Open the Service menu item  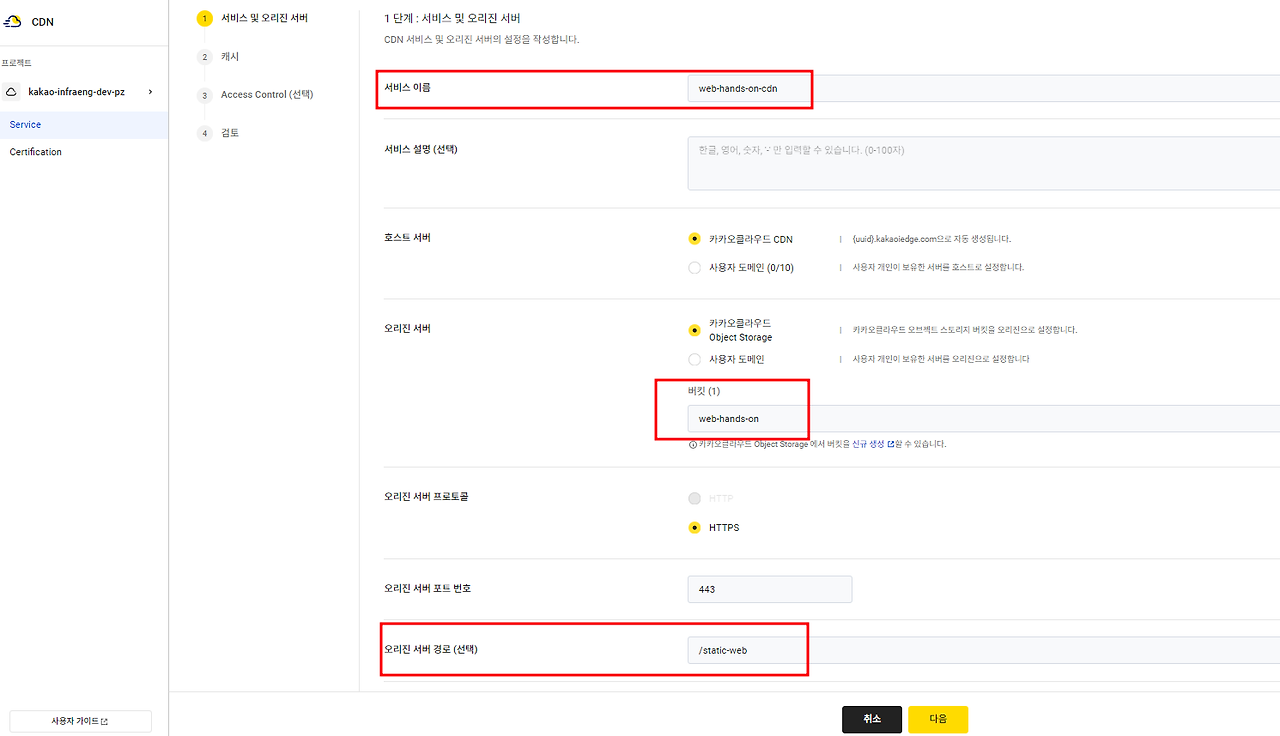(84, 125)
